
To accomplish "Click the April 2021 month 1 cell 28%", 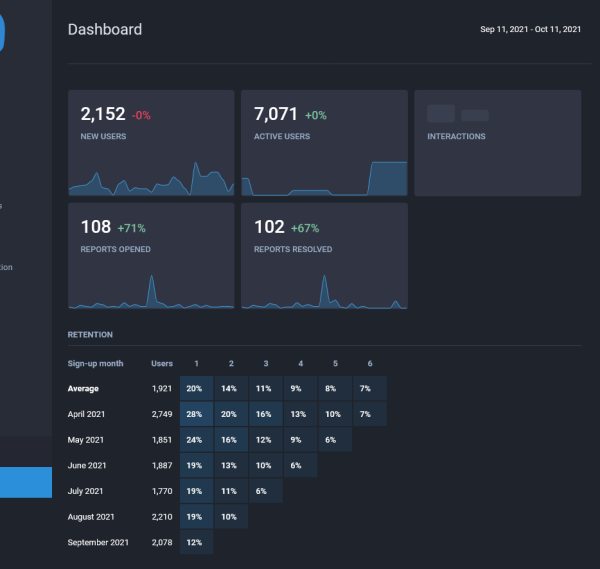I will point(196,414).
